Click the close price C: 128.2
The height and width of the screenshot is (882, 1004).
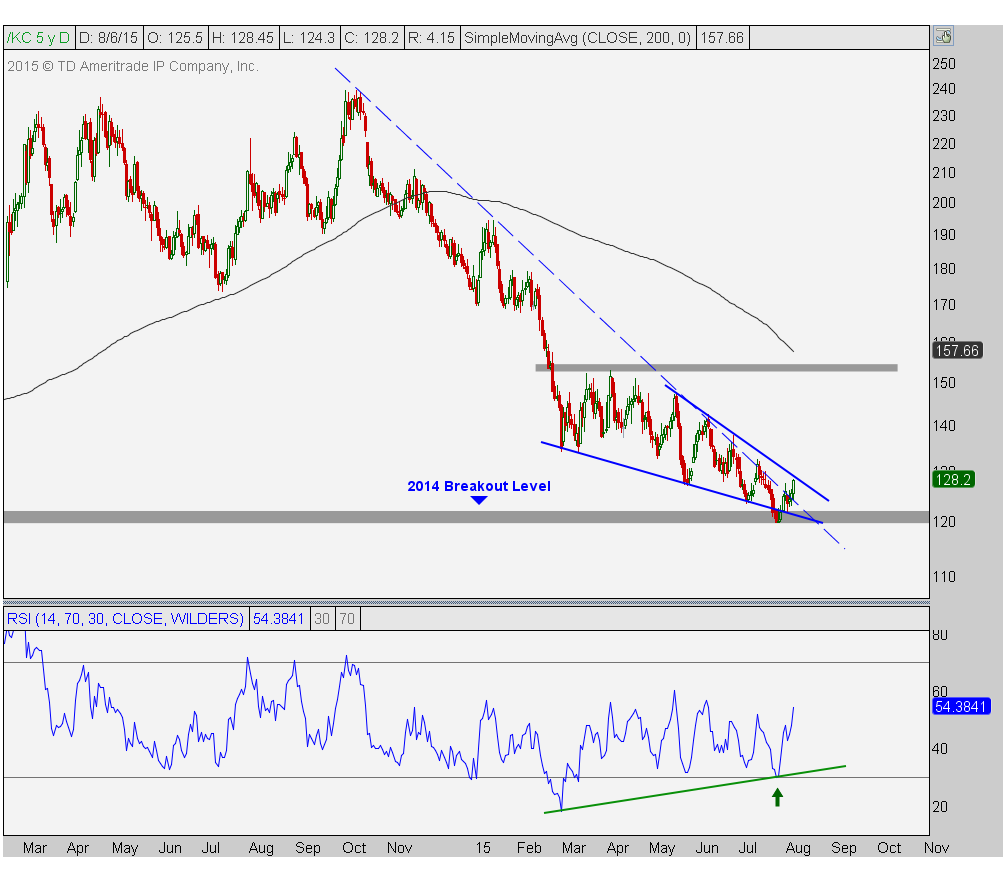pos(372,38)
